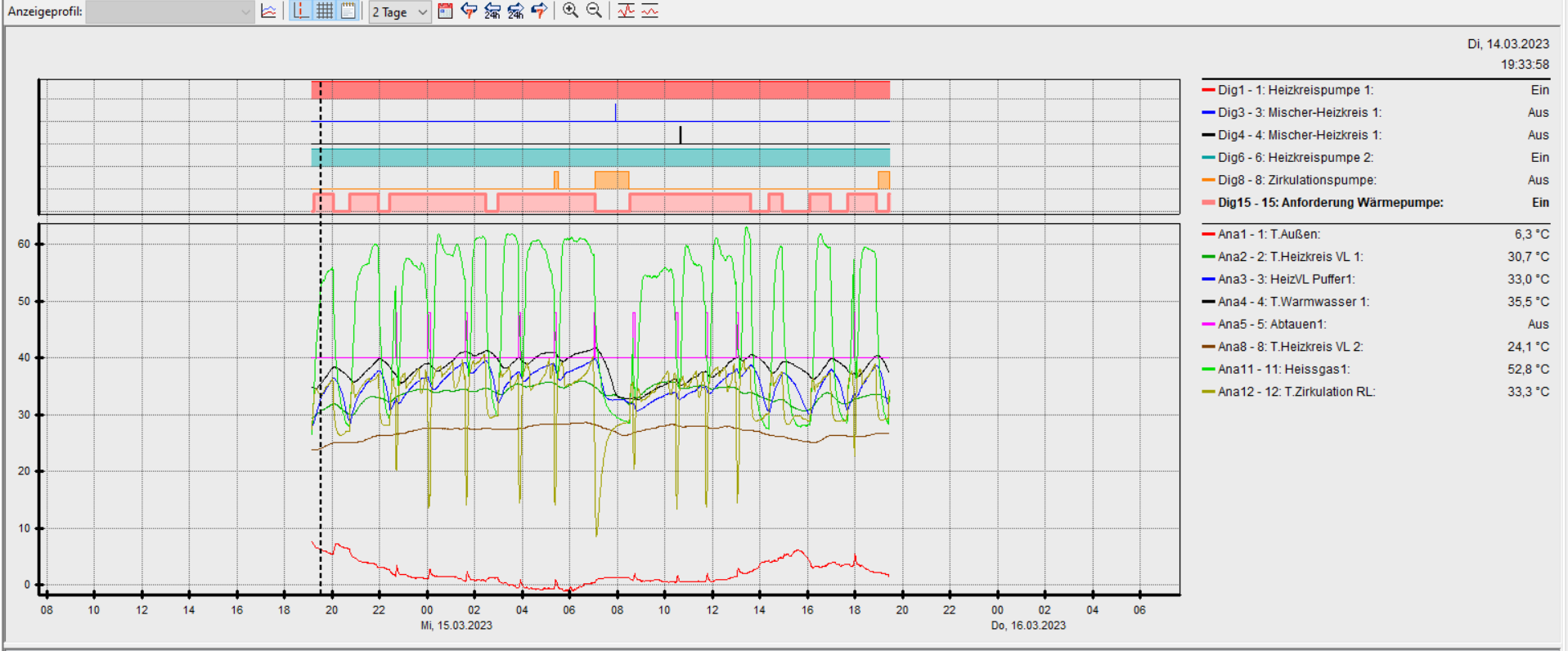The height and width of the screenshot is (651, 1568).
Task: Jump forward 7 days with right arrow
Action: (x=539, y=11)
